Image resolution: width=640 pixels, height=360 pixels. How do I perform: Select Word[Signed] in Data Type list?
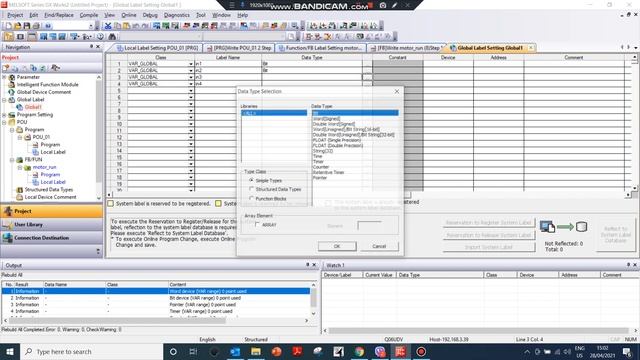[x=326, y=119]
